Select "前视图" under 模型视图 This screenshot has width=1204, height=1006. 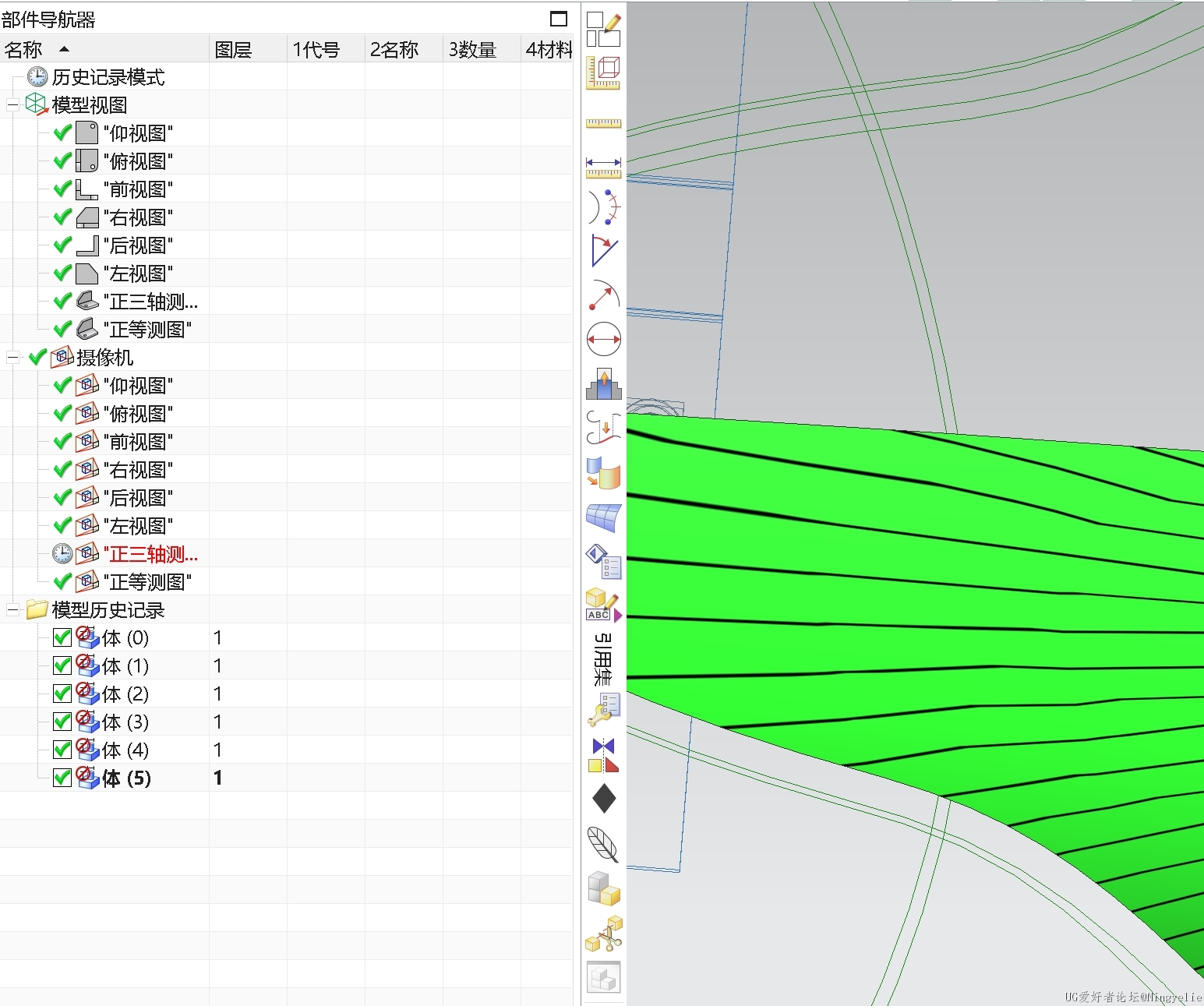[x=138, y=189]
